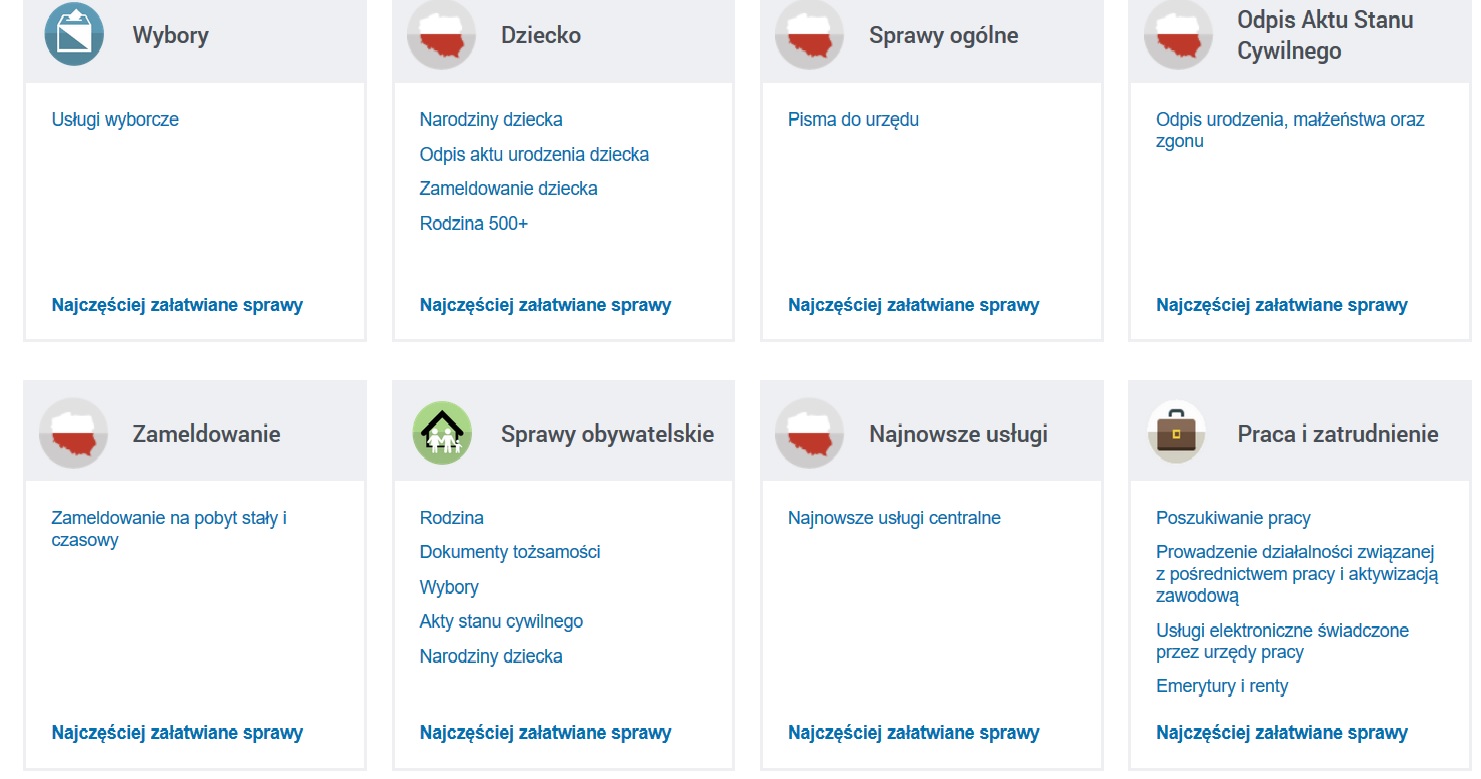Screen dimensions: 1481x779
Task: Select the Rodzina 500+ link
Action: coord(474,224)
